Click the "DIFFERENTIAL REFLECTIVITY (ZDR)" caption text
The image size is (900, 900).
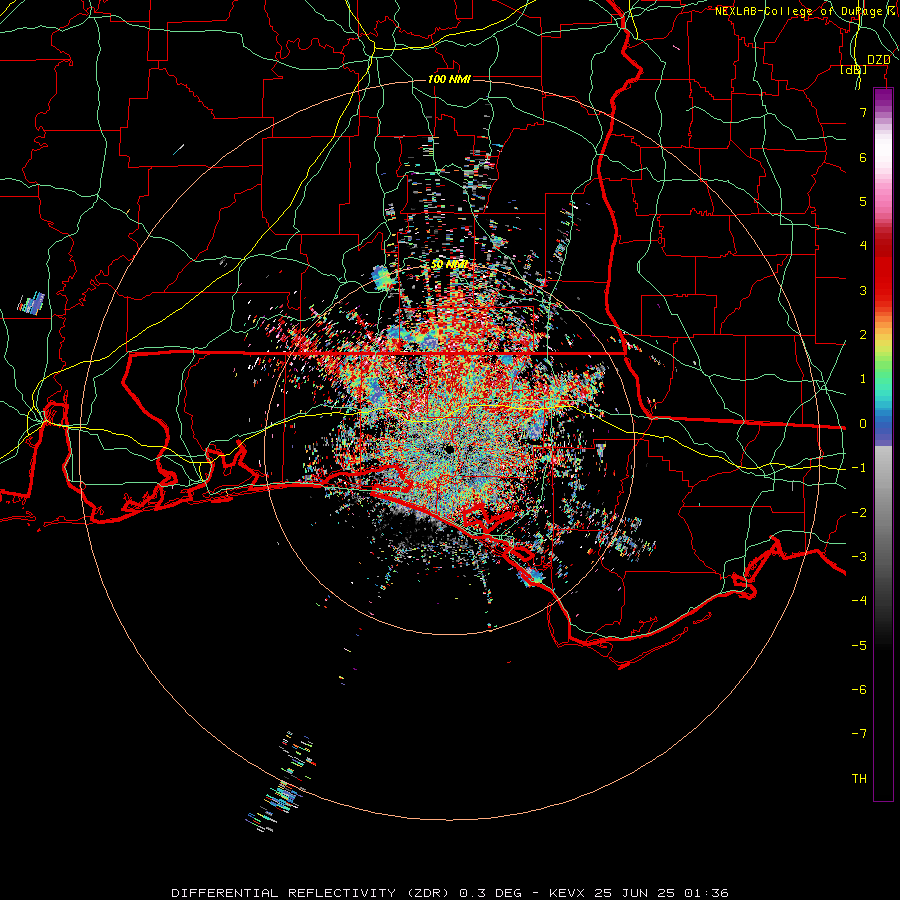(x=310, y=893)
